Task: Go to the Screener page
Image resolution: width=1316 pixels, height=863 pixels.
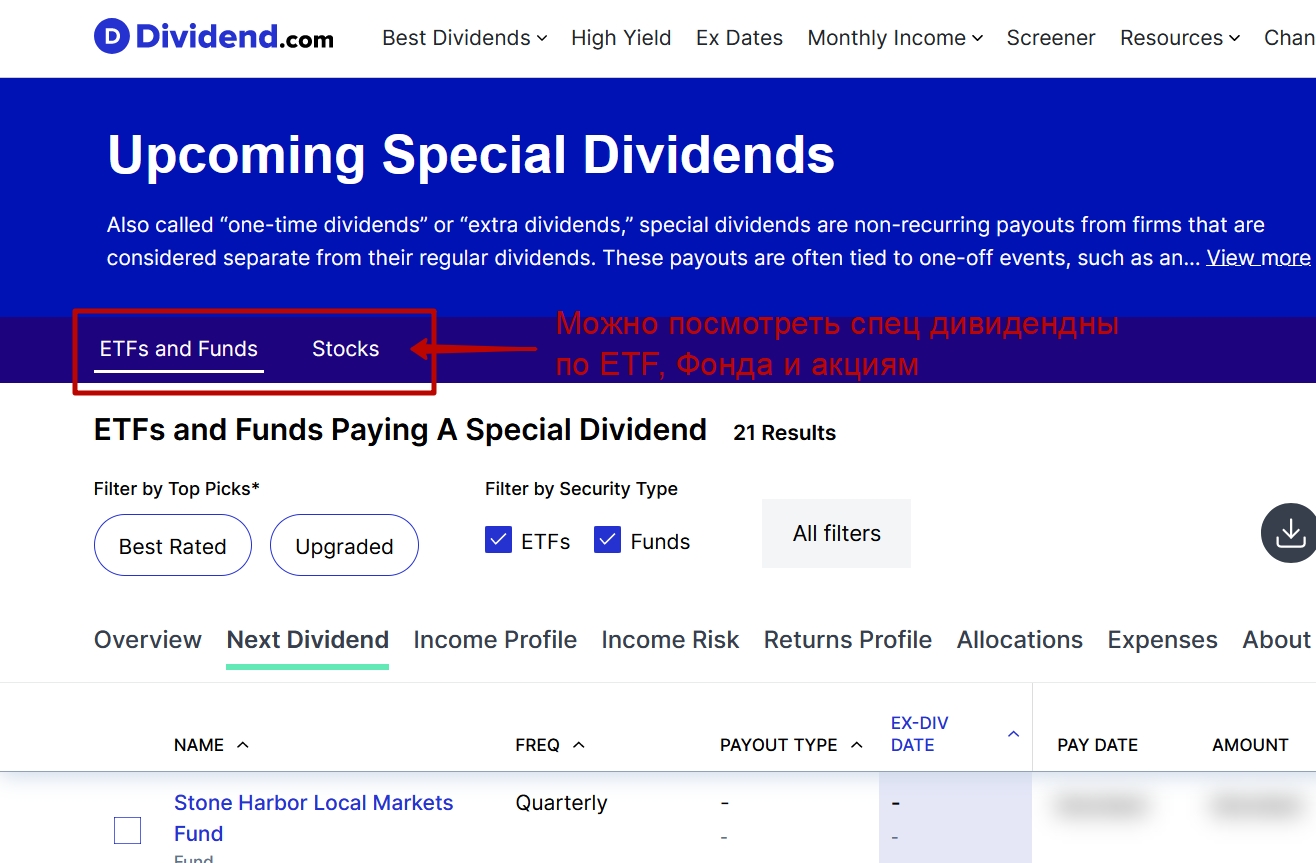Action: (x=1050, y=38)
